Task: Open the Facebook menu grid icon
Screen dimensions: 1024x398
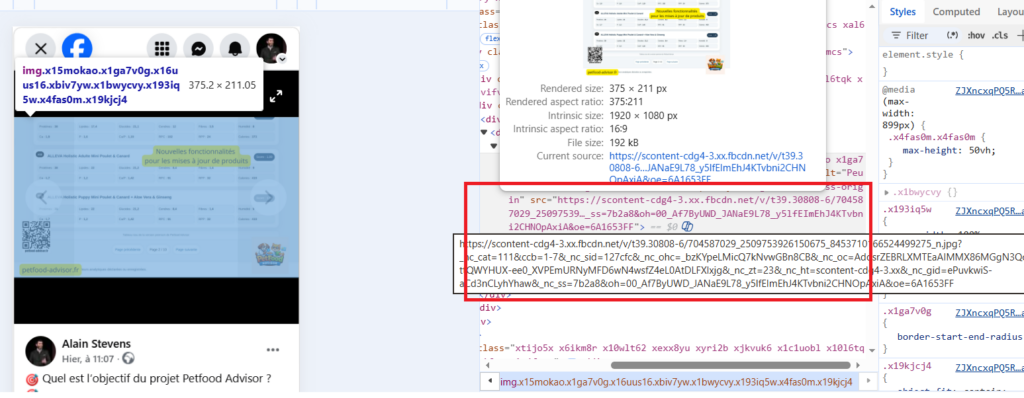Action: coord(162,48)
